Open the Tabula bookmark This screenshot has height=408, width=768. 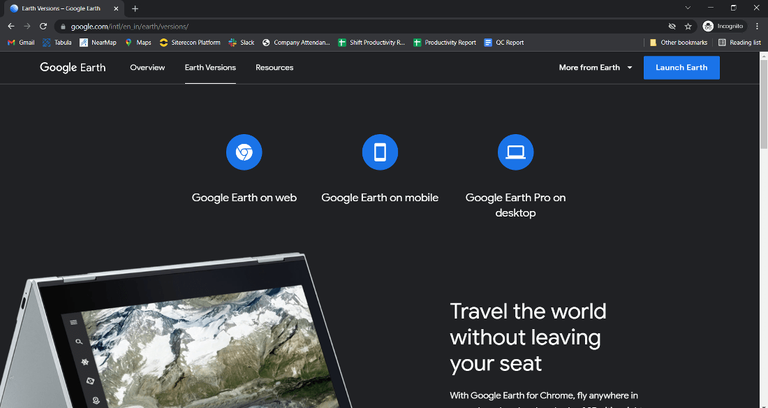[x=57, y=43]
